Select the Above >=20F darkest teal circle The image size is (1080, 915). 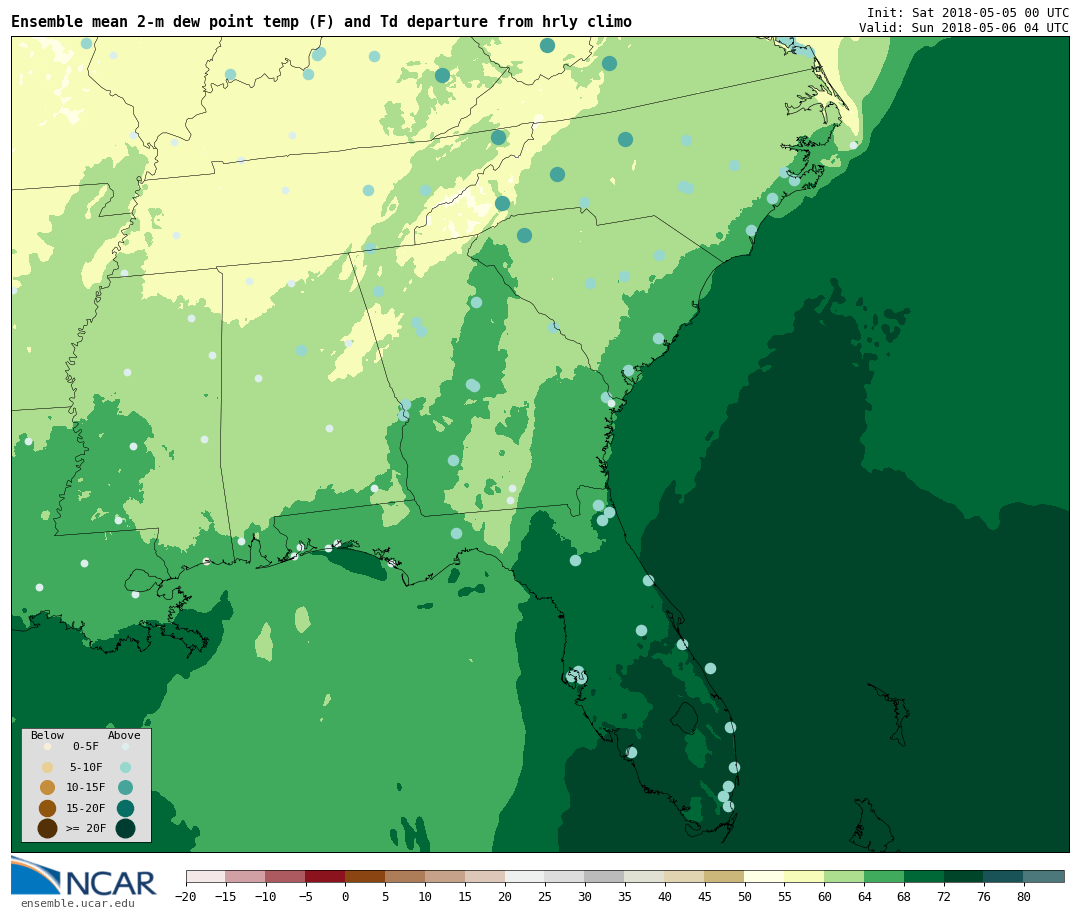pyautogui.click(x=125, y=828)
